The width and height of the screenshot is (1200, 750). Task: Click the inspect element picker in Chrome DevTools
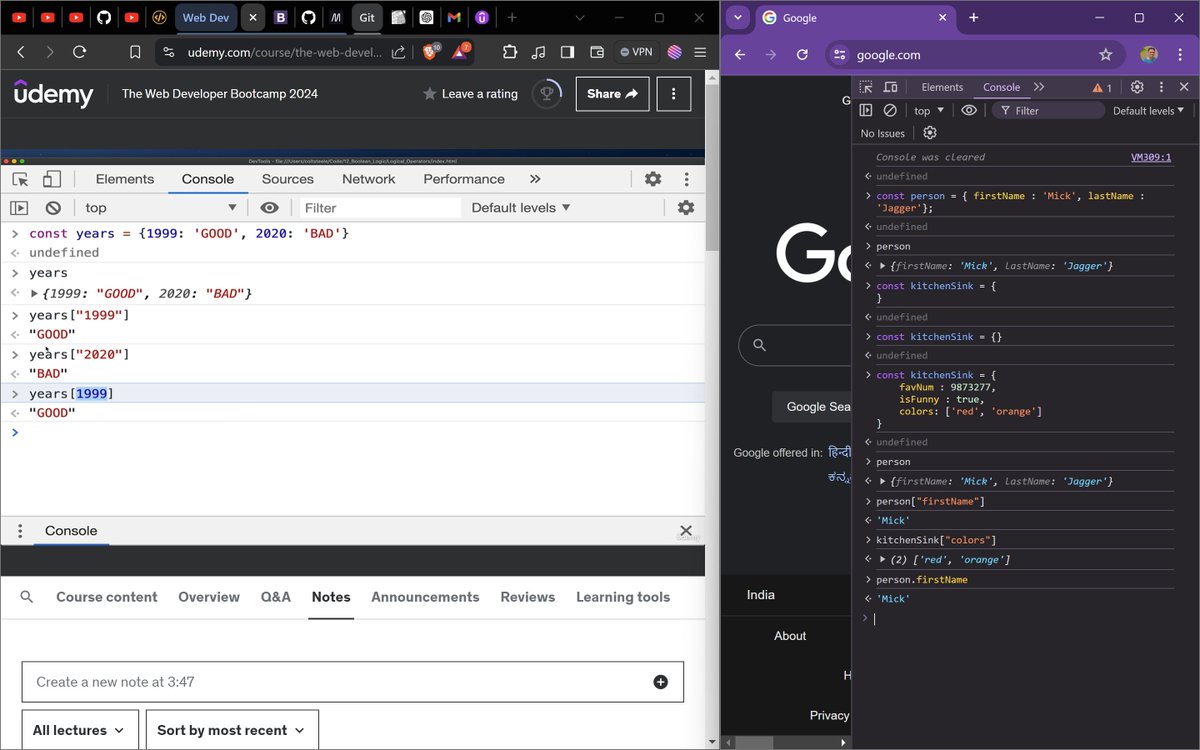click(866, 87)
